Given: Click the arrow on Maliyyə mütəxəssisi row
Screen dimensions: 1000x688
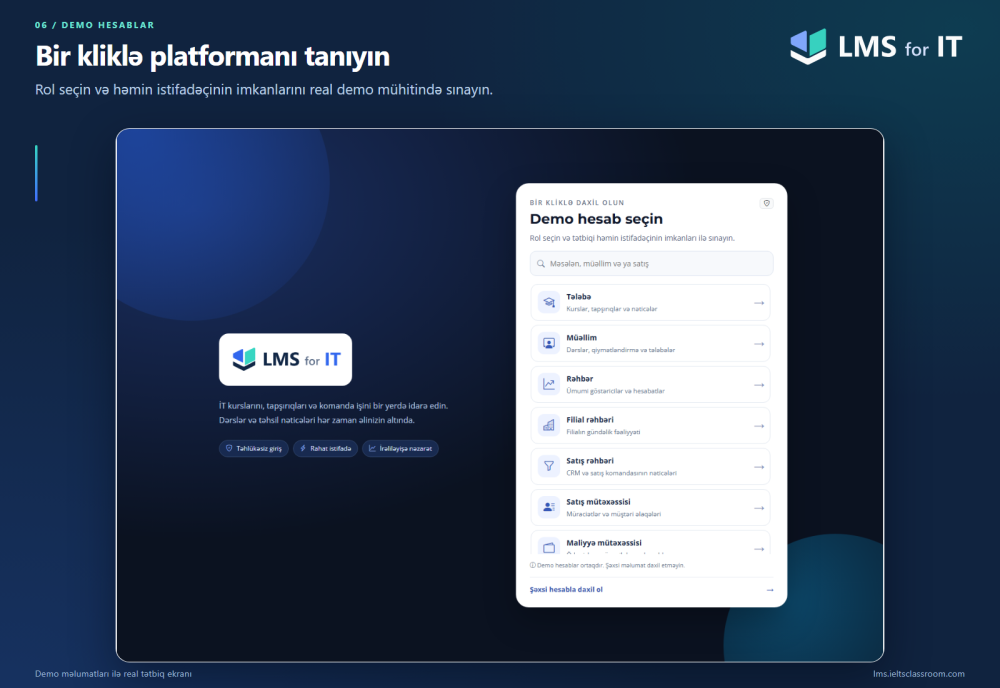Looking at the screenshot, I should (x=759, y=549).
